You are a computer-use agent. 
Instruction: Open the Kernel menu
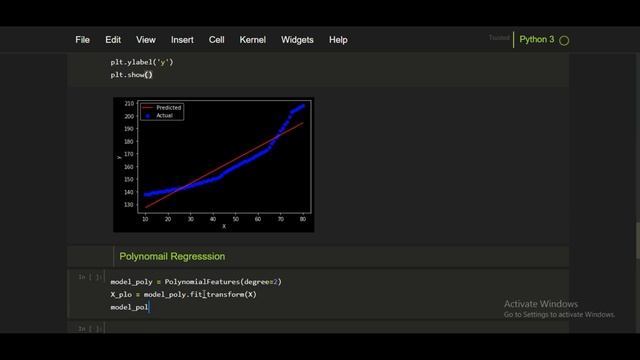[253, 40]
